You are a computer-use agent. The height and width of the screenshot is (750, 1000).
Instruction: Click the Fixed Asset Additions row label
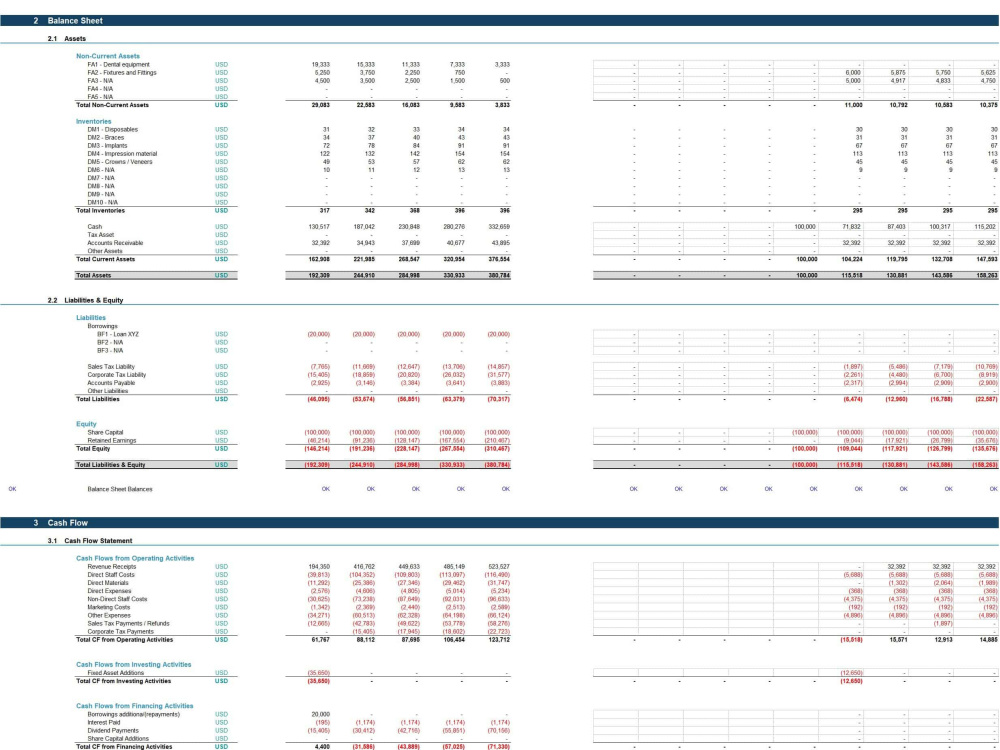116,673
